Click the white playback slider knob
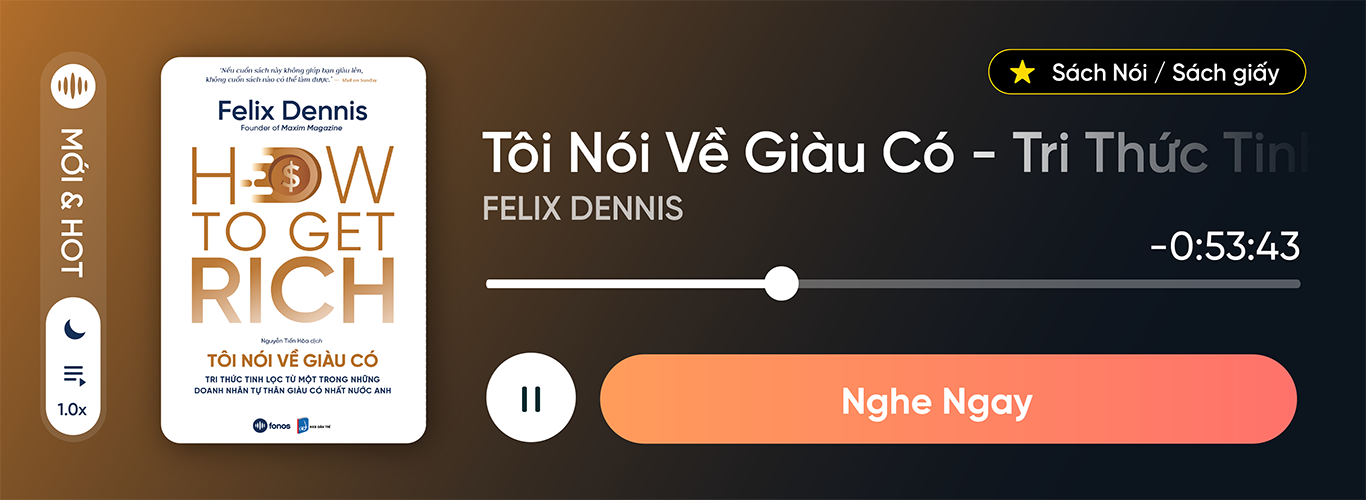The width and height of the screenshot is (1366, 500). click(781, 283)
